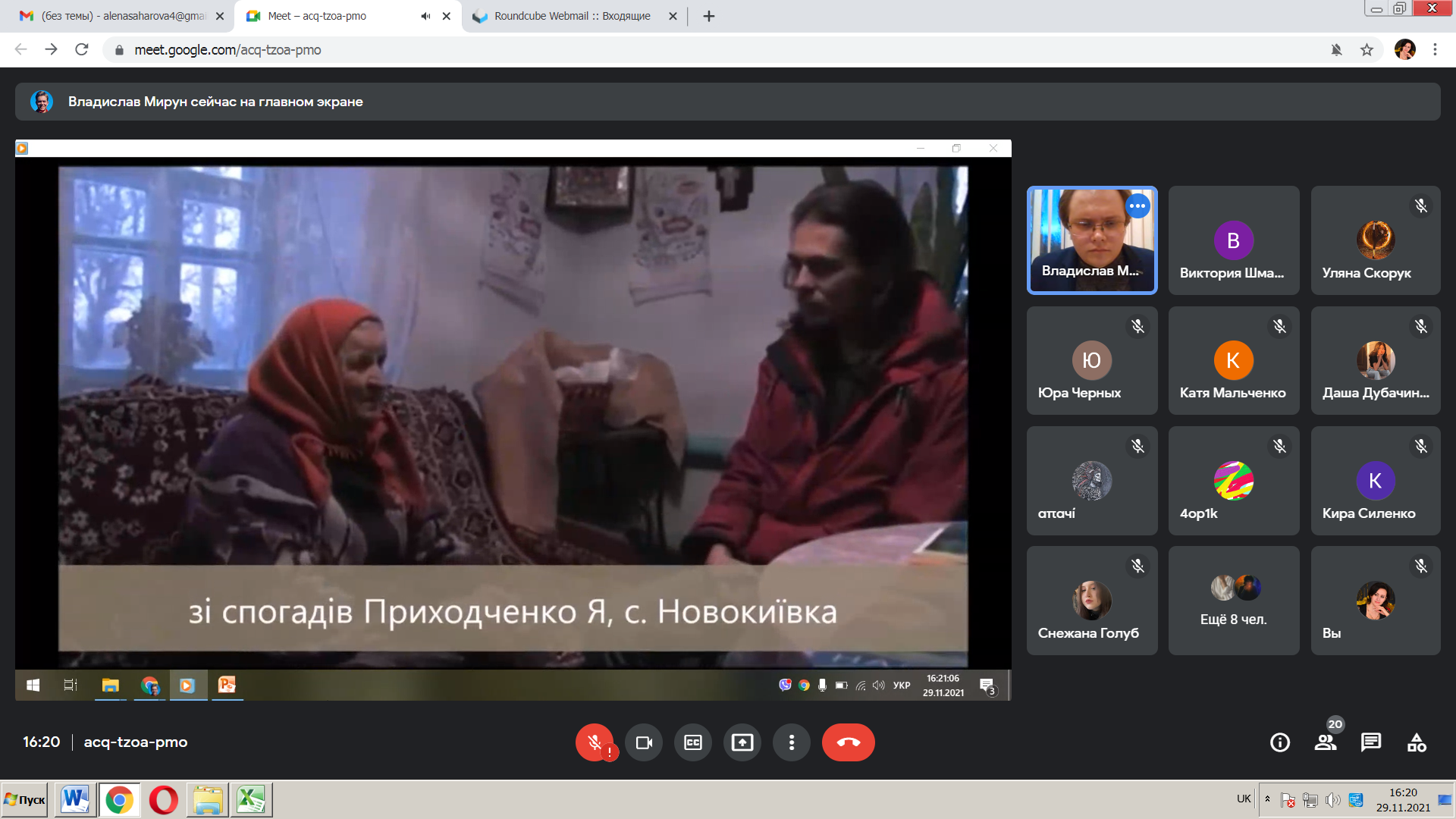The width and height of the screenshot is (1456, 819).
Task: Switch to the Gmail (без темы) tab
Action: pos(121,16)
